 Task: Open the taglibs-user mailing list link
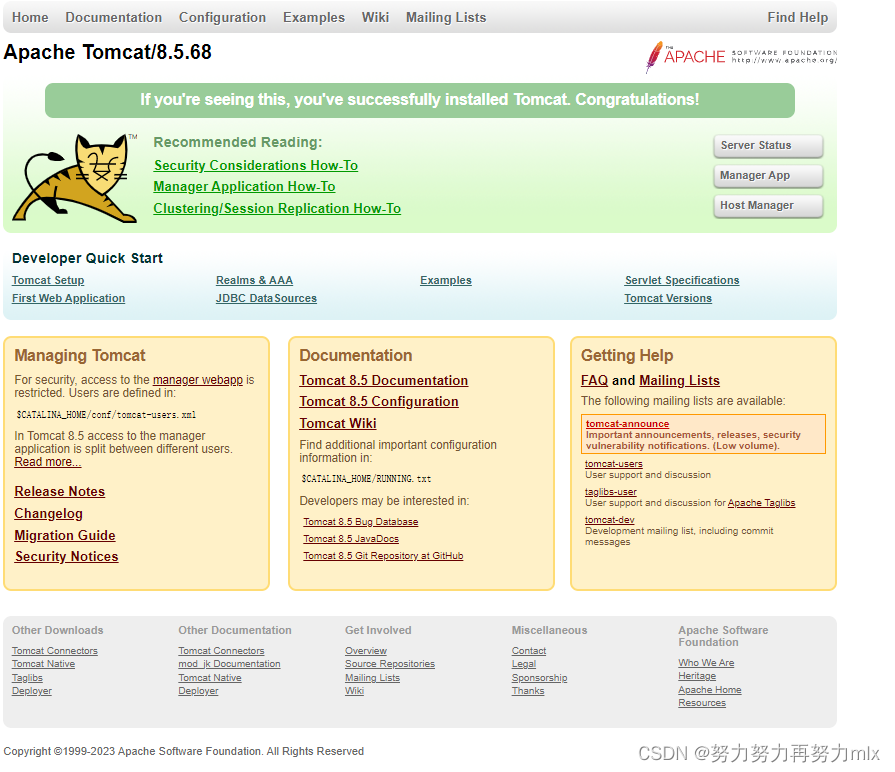(611, 492)
